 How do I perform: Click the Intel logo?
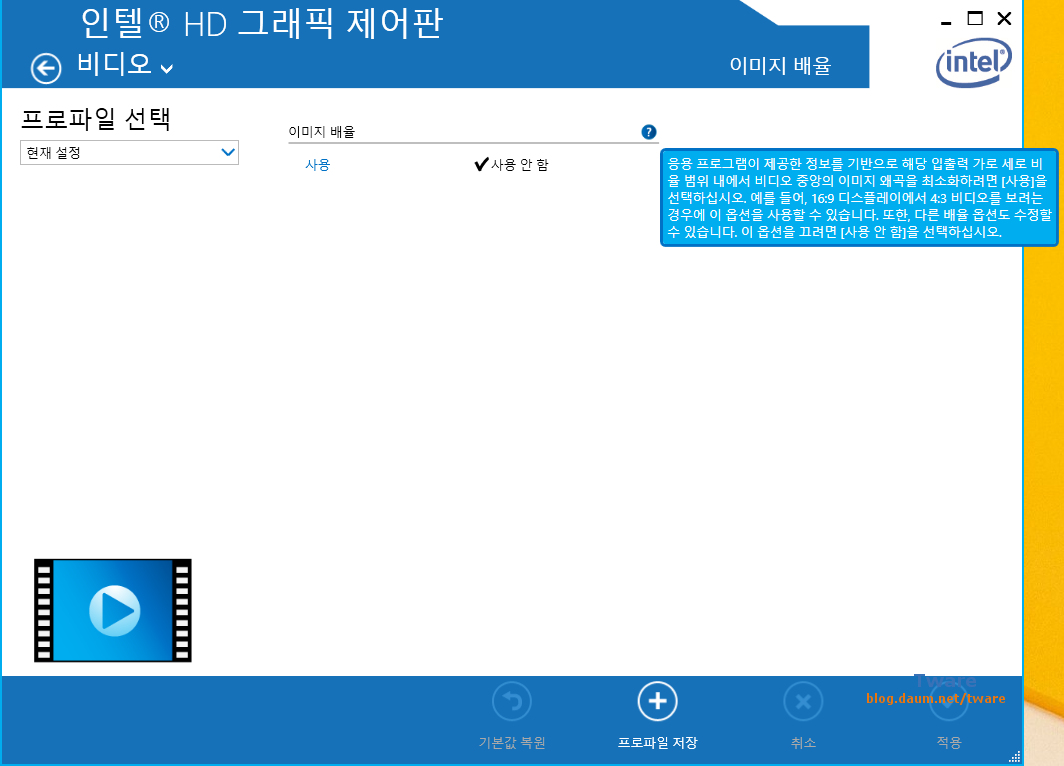pos(974,62)
